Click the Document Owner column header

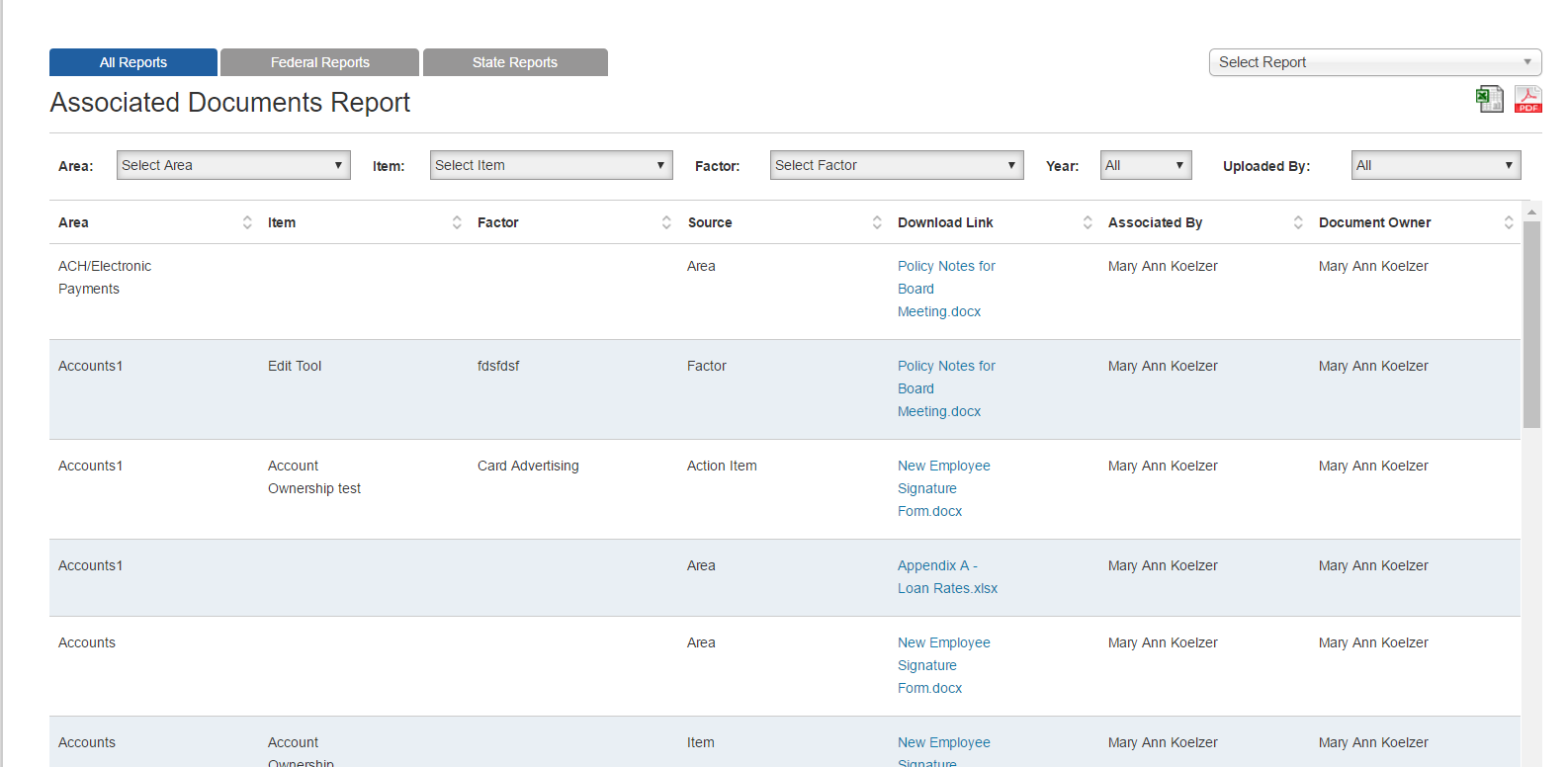1374,222
